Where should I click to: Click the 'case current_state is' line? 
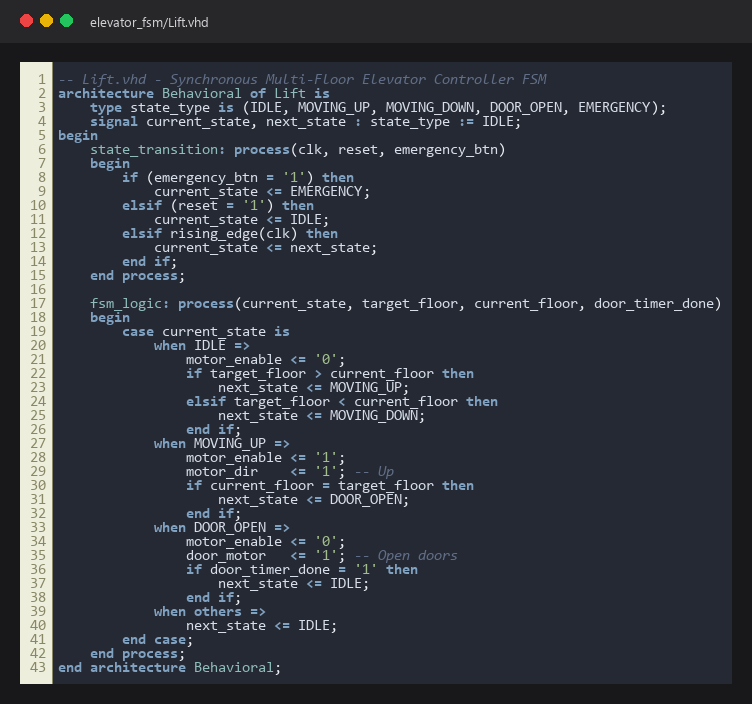206,331
